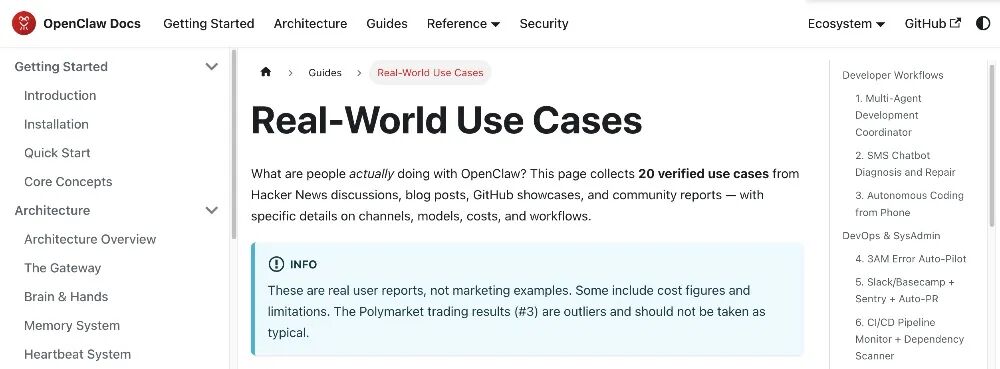Click the '20 verified use cases' bold text
Image resolution: width=1000 pixels, height=369 pixels.
tap(703, 173)
